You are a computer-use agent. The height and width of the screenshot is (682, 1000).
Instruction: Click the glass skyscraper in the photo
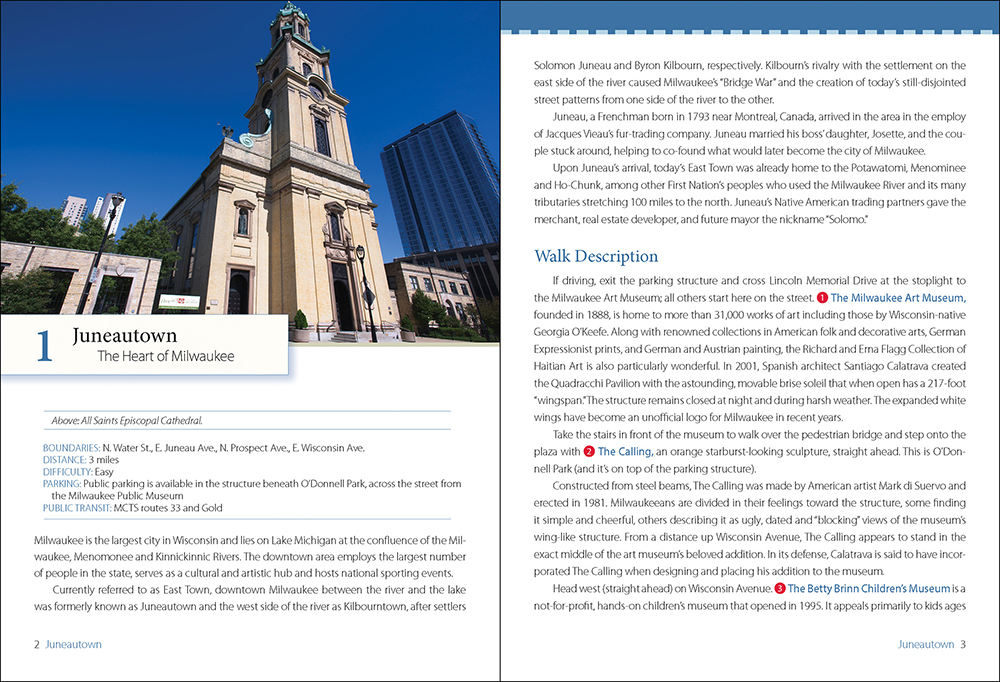[440, 185]
